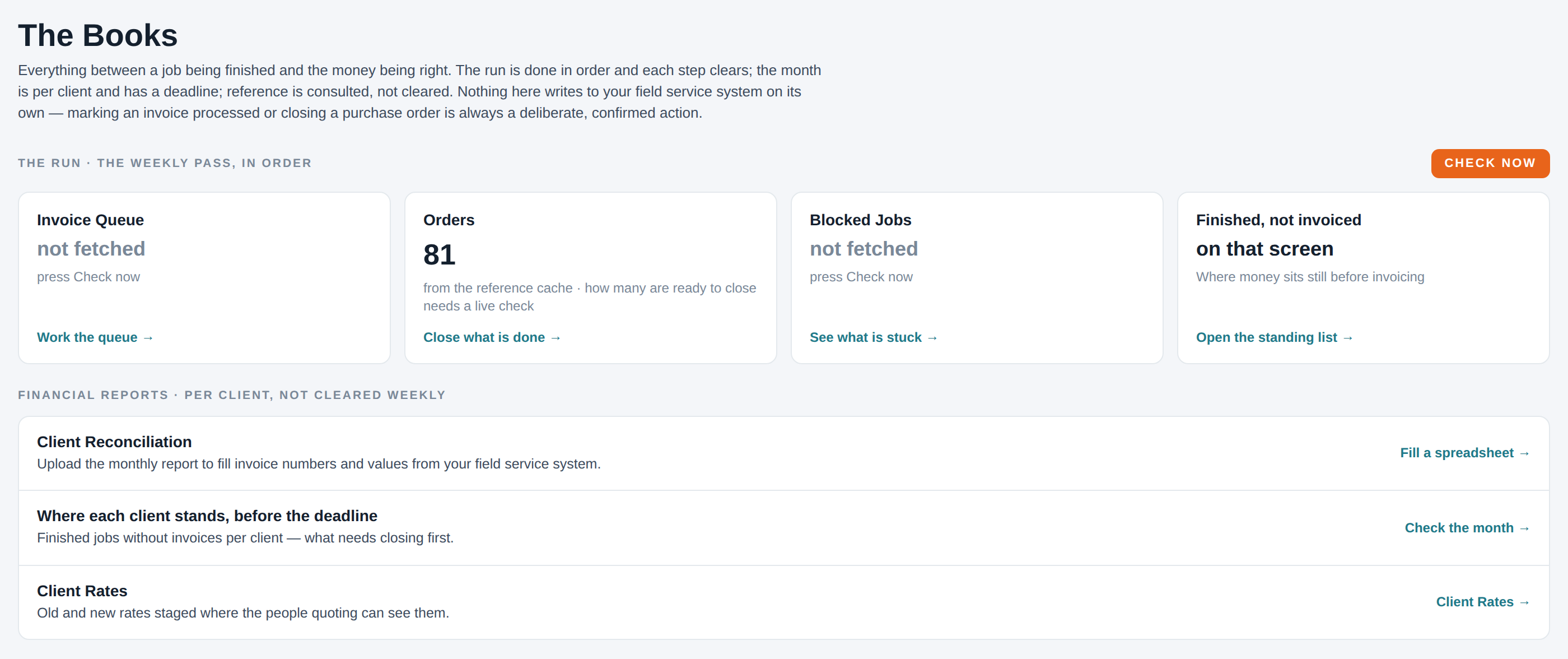Click 'The Run · The Weekly Pass' section label
Image resolution: width=1568 pixels, height=659 pixels.
tap(164, 163)
